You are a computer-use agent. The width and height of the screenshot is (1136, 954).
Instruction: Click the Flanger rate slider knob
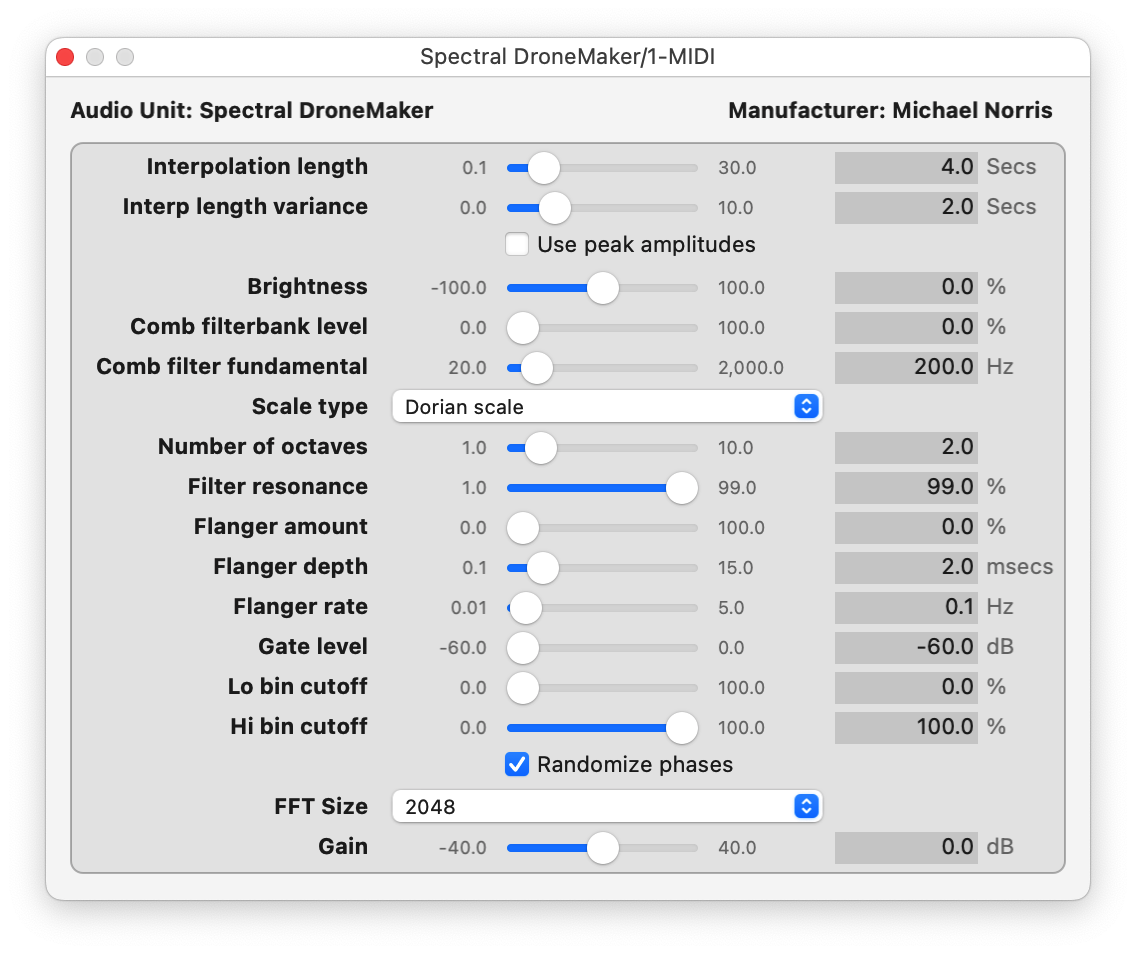coord(526,608)
